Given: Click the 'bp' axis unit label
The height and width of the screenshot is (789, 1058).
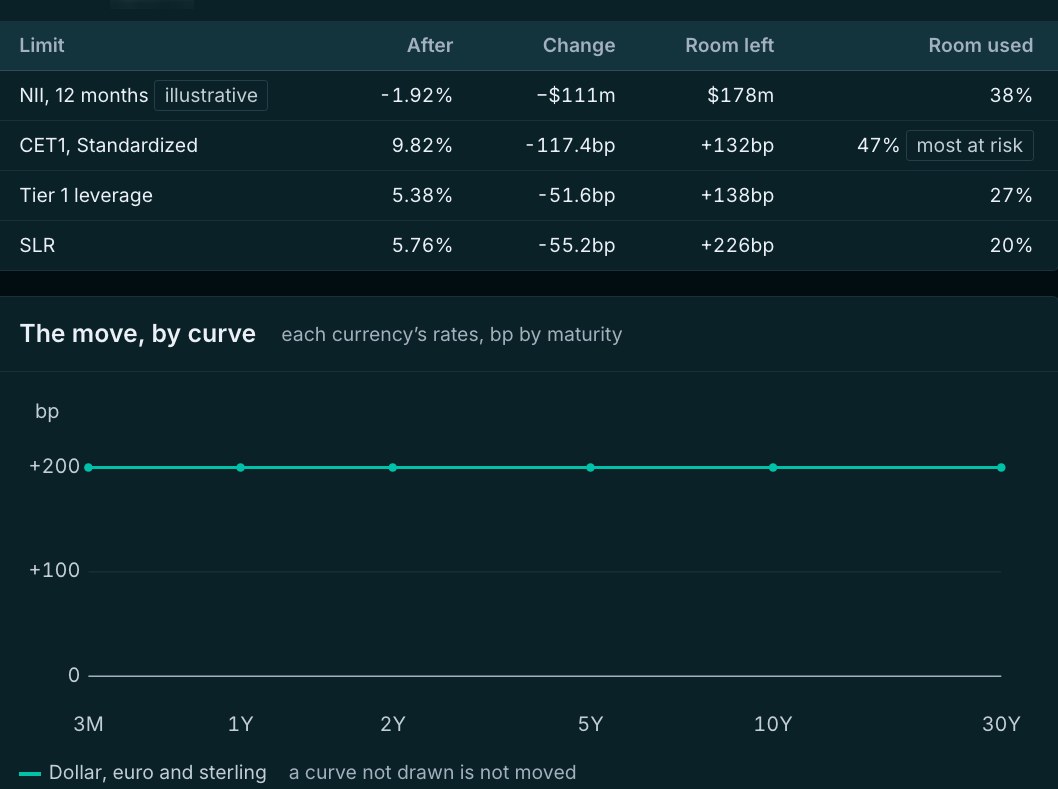Looking at the screenshot, I should coord(47,411).
